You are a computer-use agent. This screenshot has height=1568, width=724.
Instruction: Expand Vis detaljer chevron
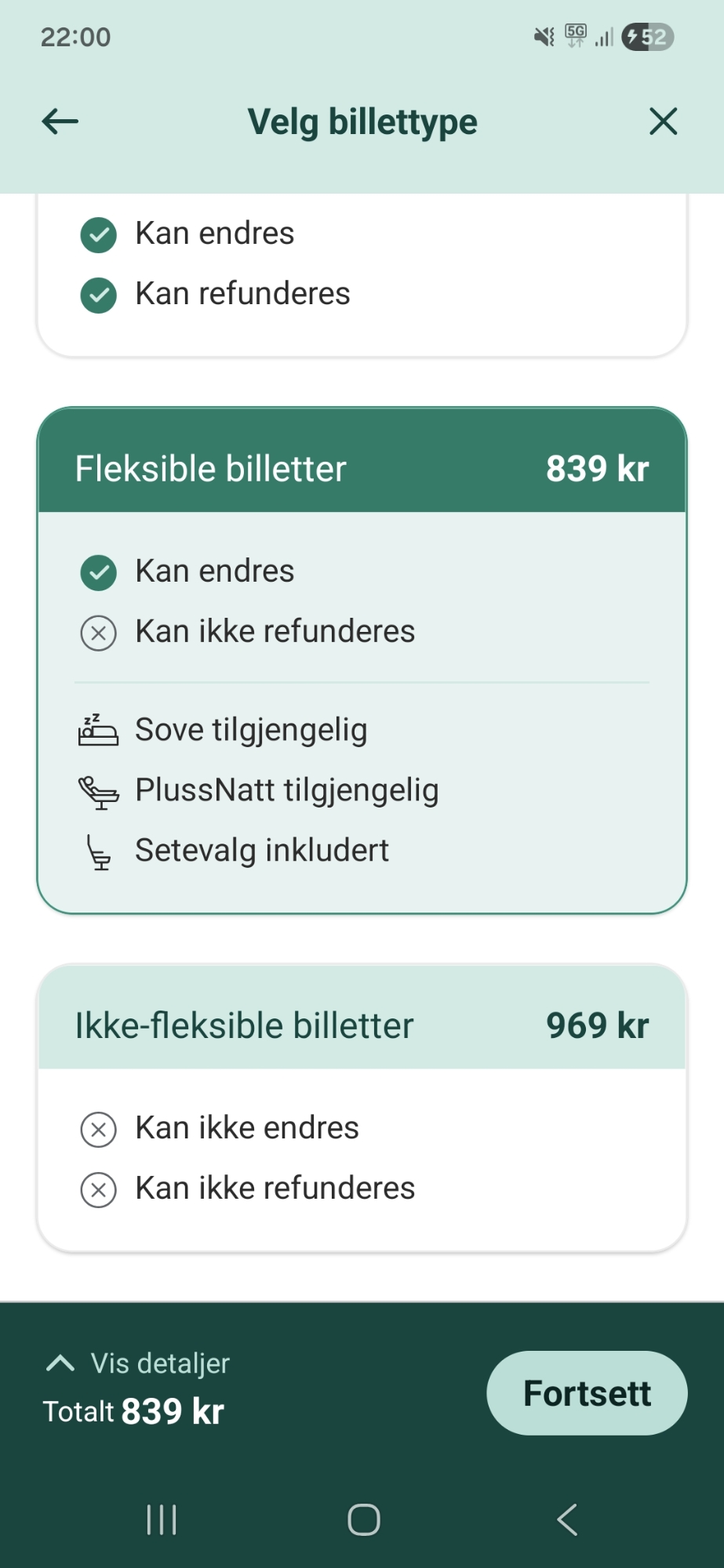(x=60, y=1363)
